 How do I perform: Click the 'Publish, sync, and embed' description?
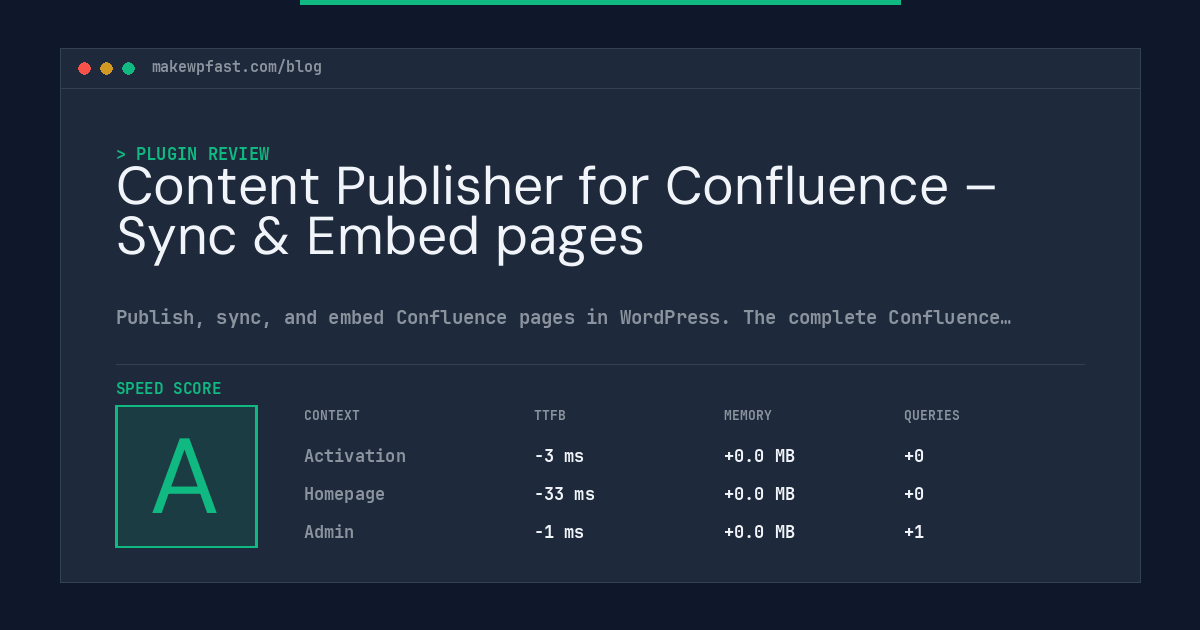tap(563, 318)
